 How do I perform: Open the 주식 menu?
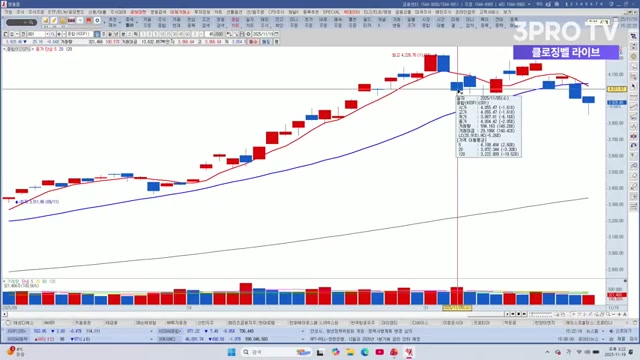coord(20,12)
